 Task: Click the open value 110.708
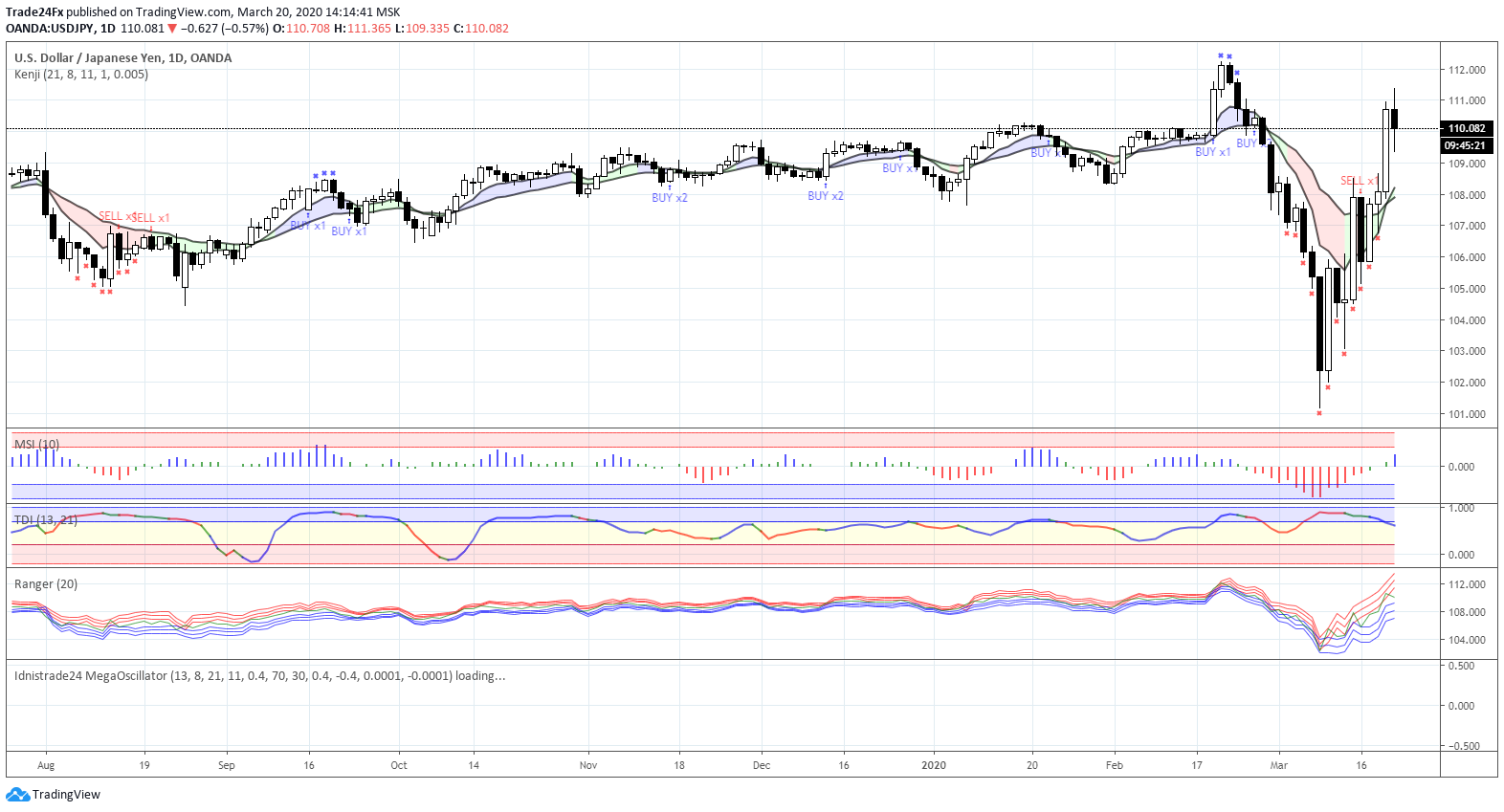[x=308, y=29]
